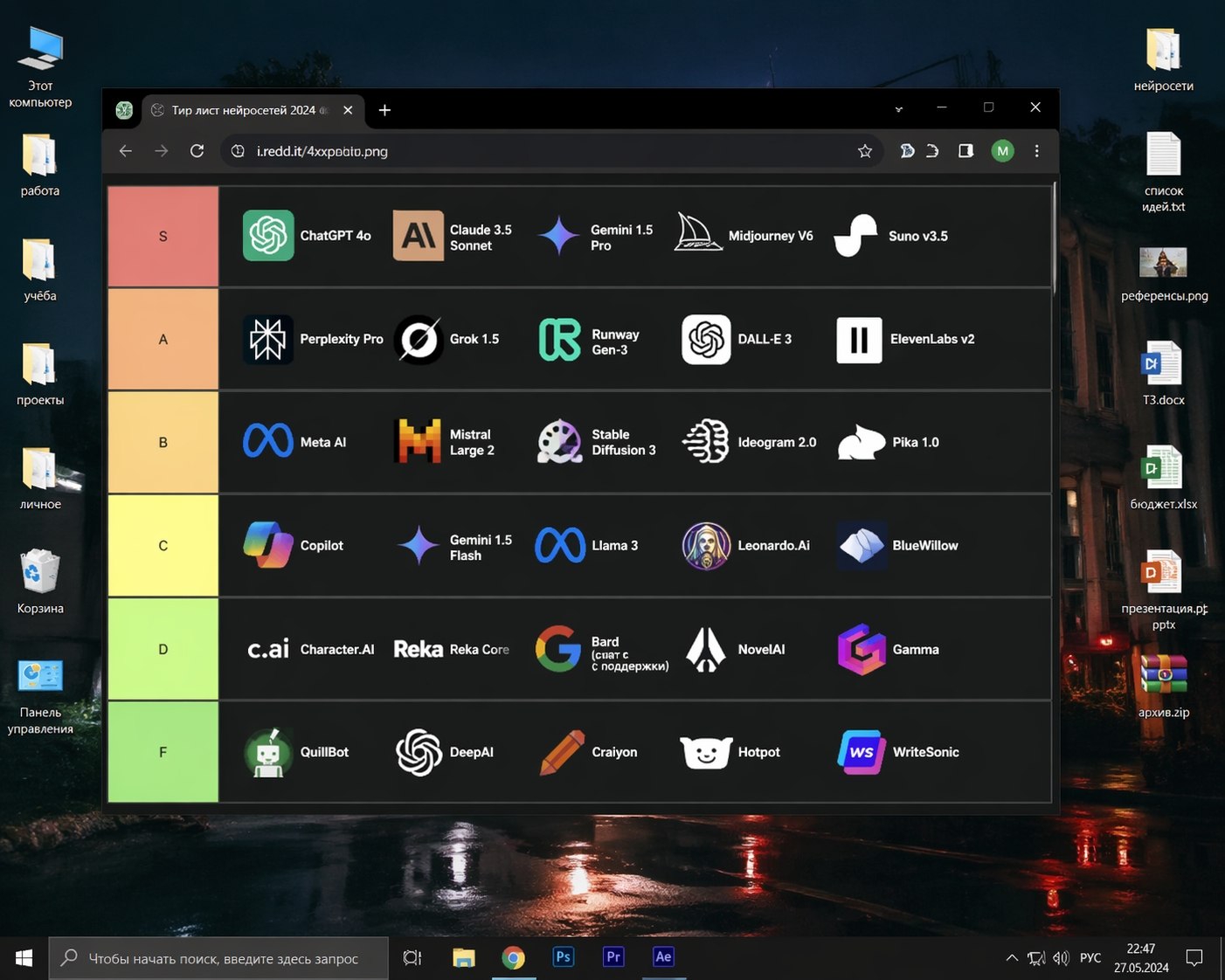Click the Meta AI logo in B tier

268,441
